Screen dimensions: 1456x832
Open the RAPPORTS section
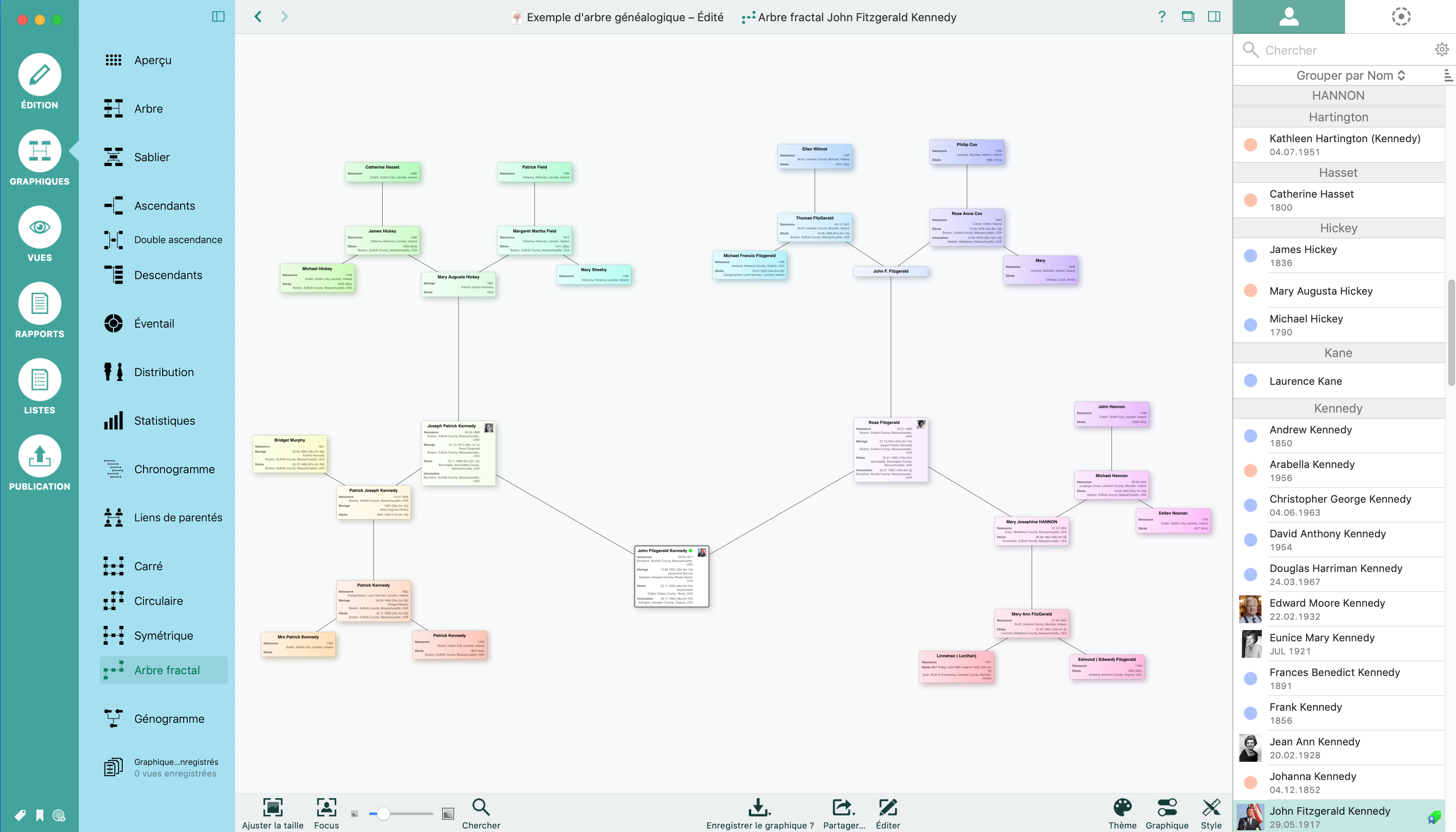click(39, 310)
